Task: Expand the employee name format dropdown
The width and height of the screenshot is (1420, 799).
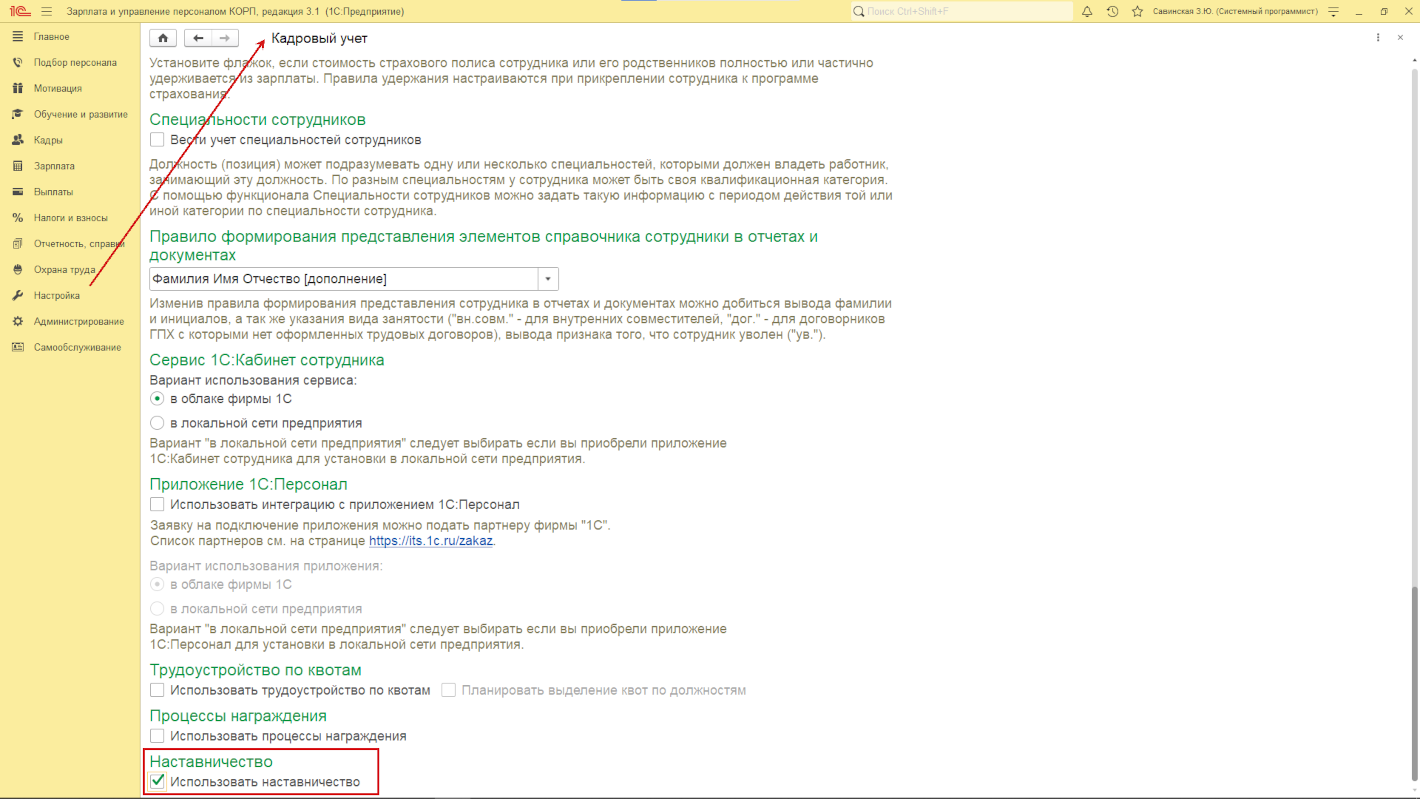Action: (548, 279)
